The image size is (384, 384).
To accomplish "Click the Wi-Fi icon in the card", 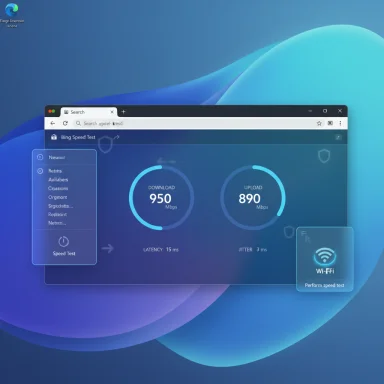I will point(325,256).
